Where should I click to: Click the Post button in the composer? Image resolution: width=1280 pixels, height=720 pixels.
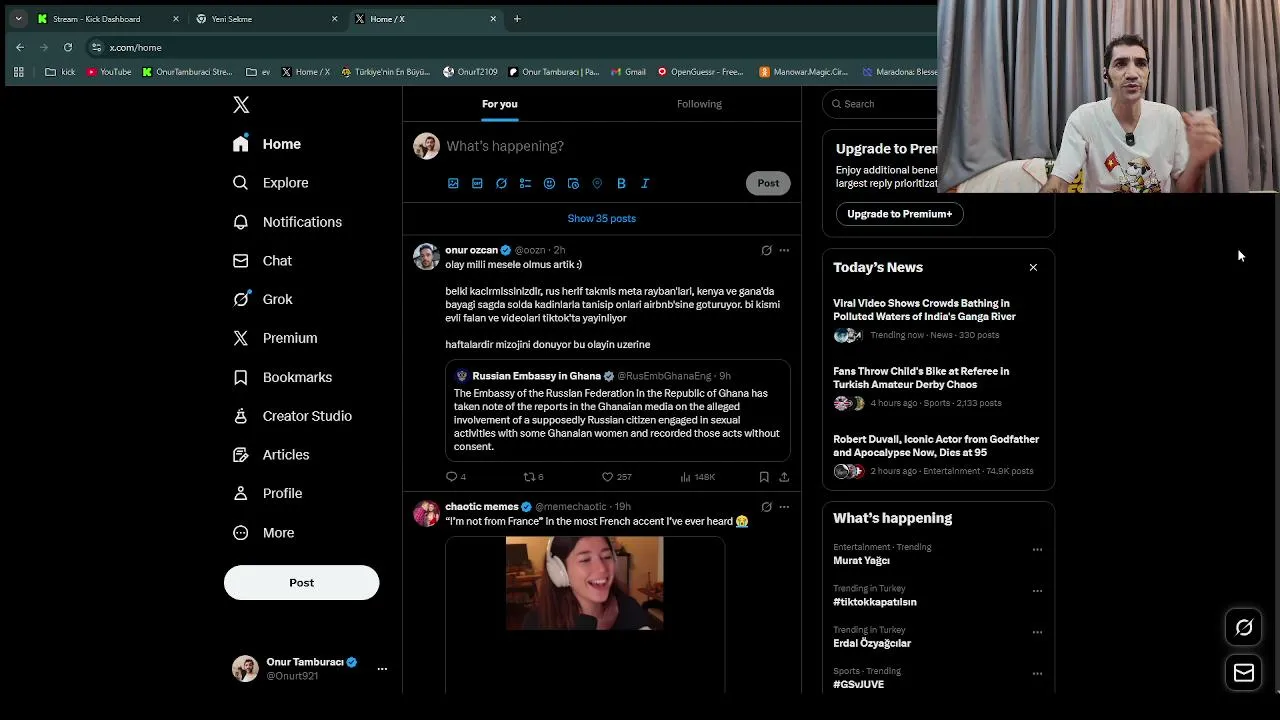[x=768, y=183]
